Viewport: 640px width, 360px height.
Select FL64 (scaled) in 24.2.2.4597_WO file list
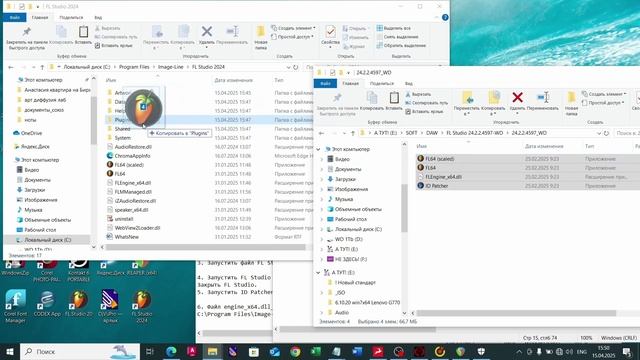tap(440, 159)
